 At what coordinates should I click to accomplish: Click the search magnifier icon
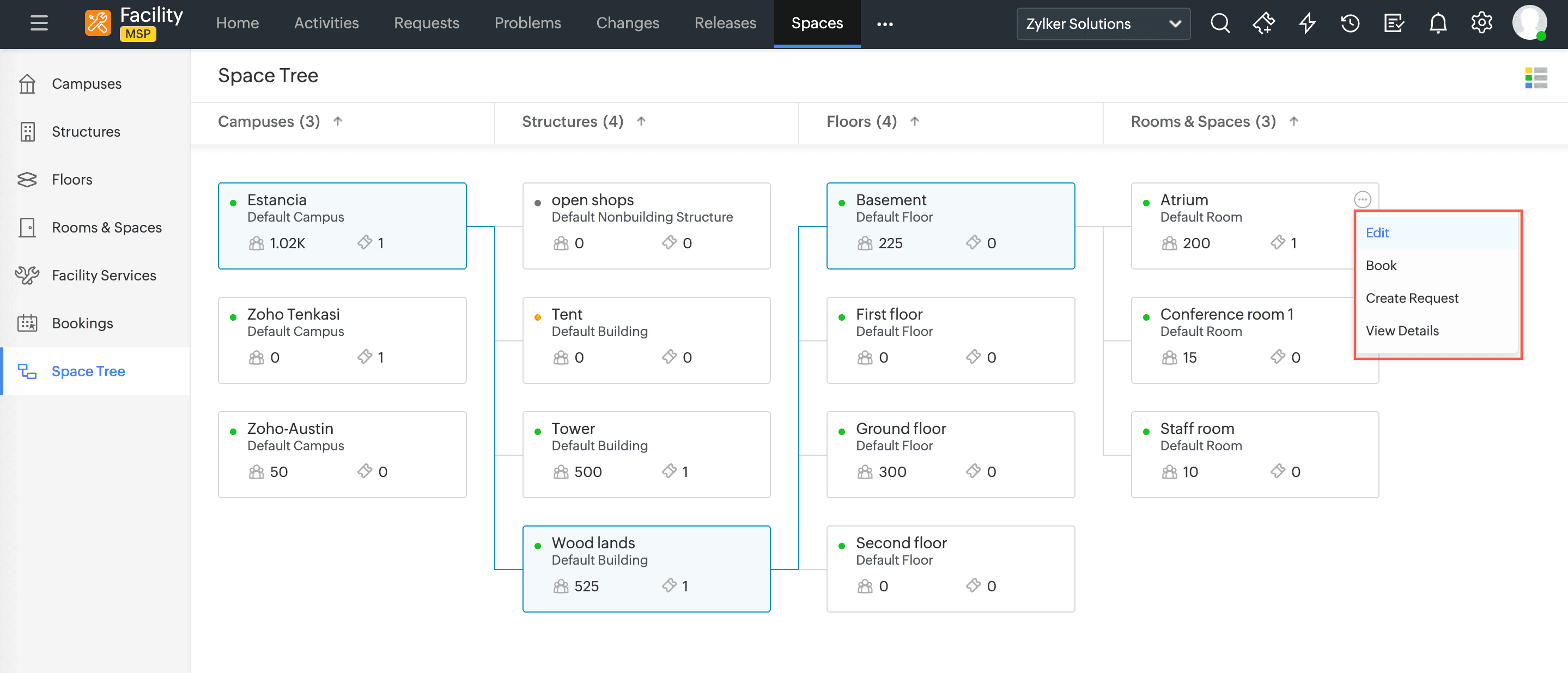[x=1220, y=23]
